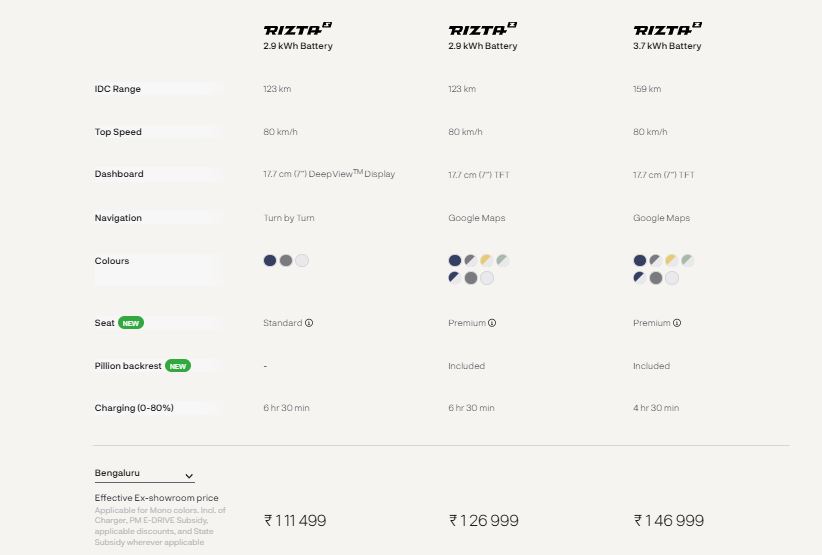Viewport: 822px width, 555px height.
Task: Click Premium seat info icon for ₹126 999 model
Action: [x=494, y=323]
